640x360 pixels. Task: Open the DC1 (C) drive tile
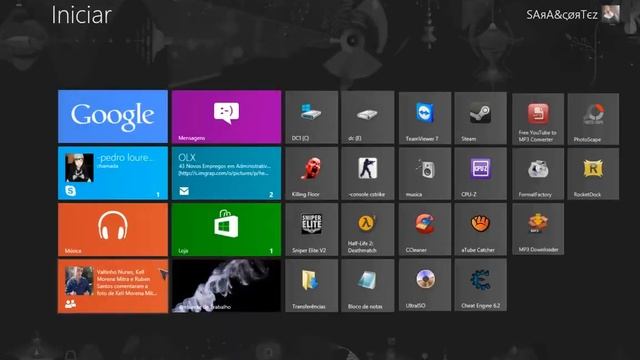pyautogui.click(x=312, y=118)
